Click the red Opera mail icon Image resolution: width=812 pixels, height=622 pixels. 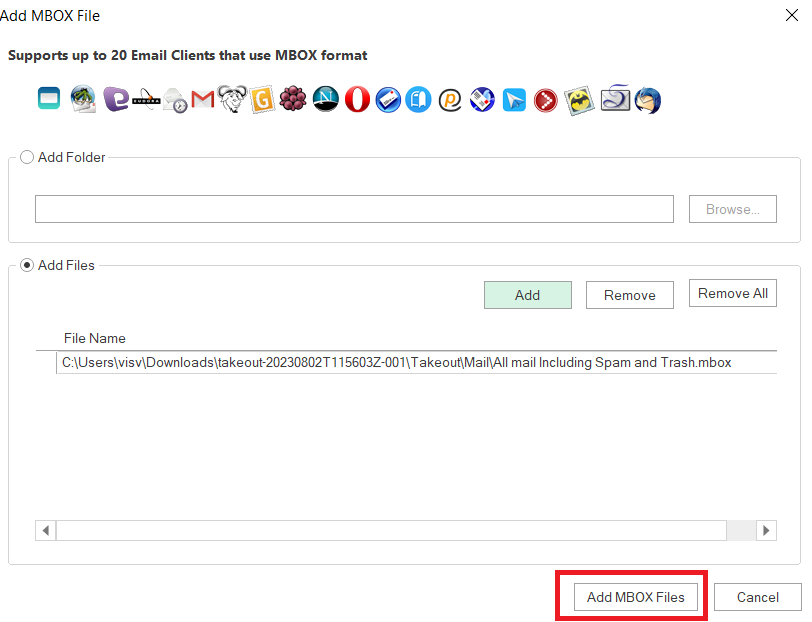pos(357,99)
